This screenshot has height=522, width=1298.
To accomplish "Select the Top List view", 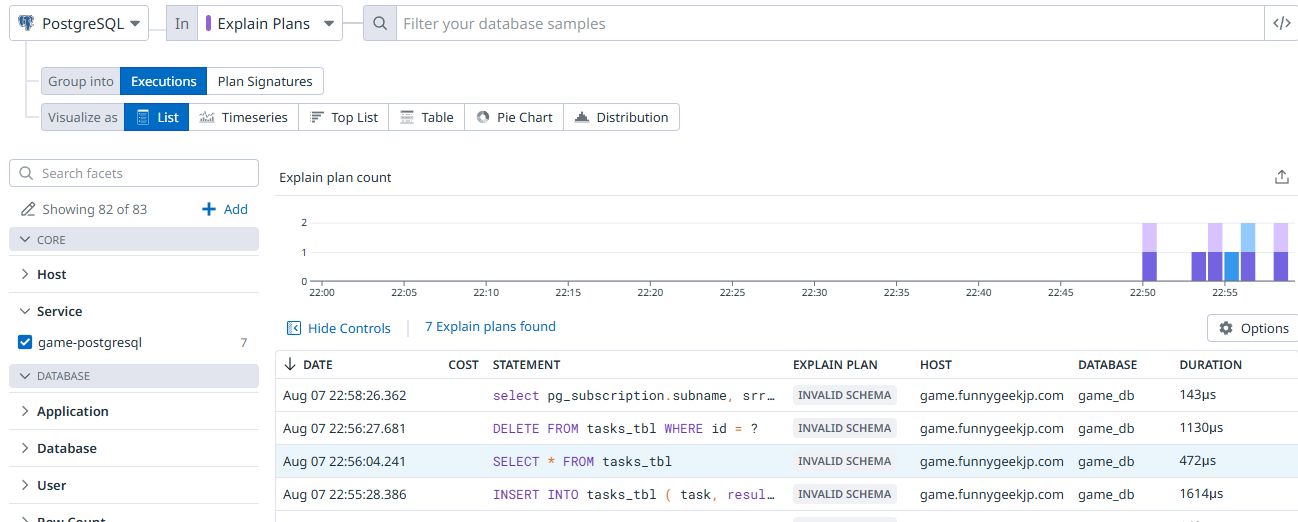I will click(x=343, y=117).
